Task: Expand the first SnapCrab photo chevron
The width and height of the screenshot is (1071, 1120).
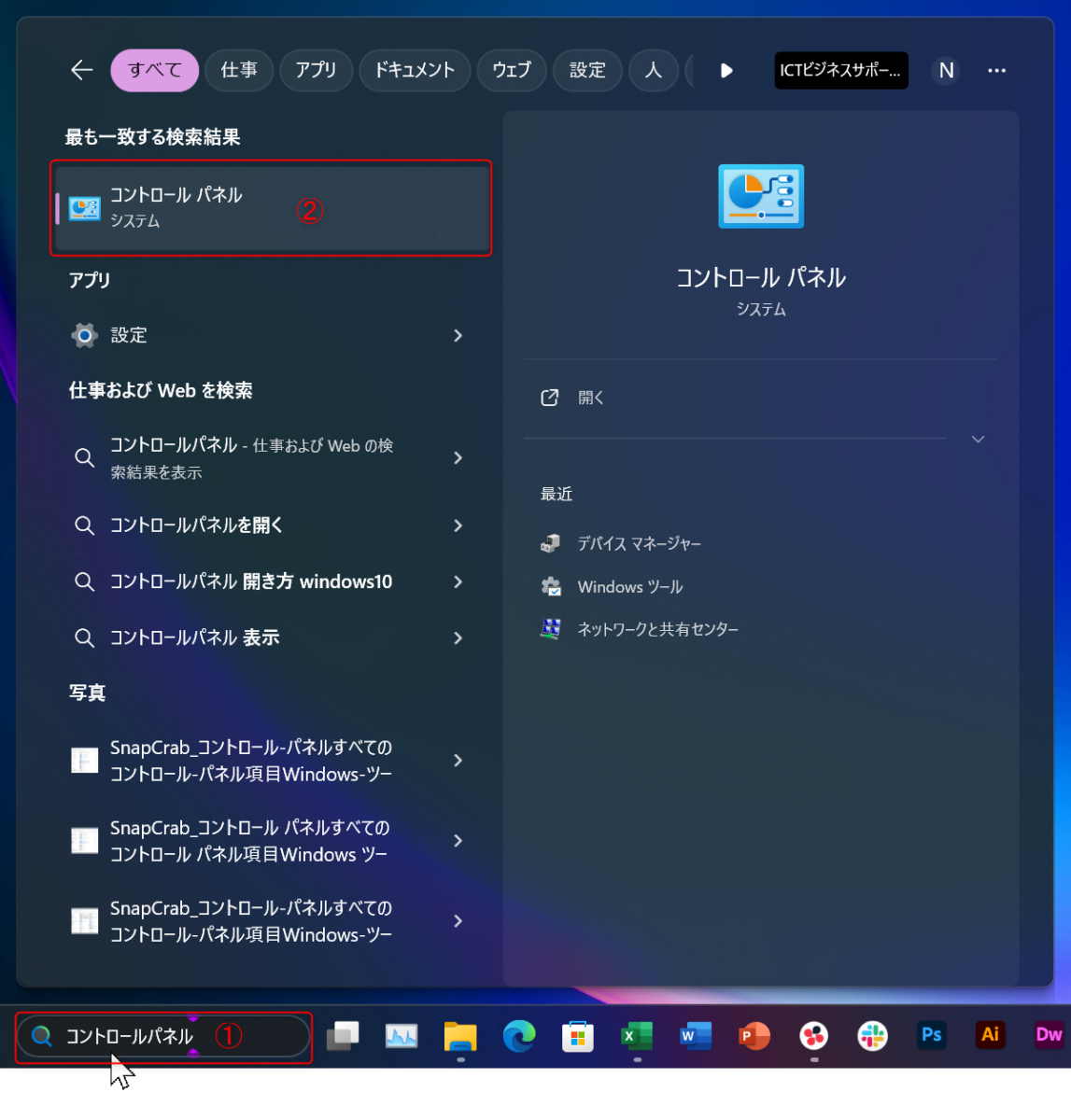Action: (x=458, y=761)
